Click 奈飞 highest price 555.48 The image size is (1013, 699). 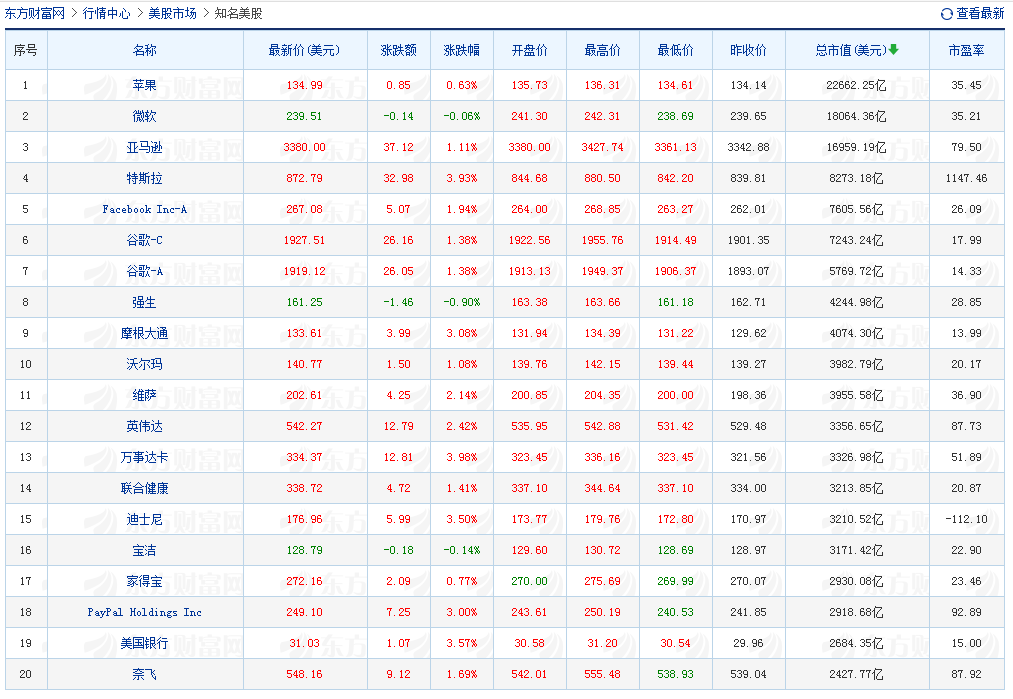click(x=603, y=674)
